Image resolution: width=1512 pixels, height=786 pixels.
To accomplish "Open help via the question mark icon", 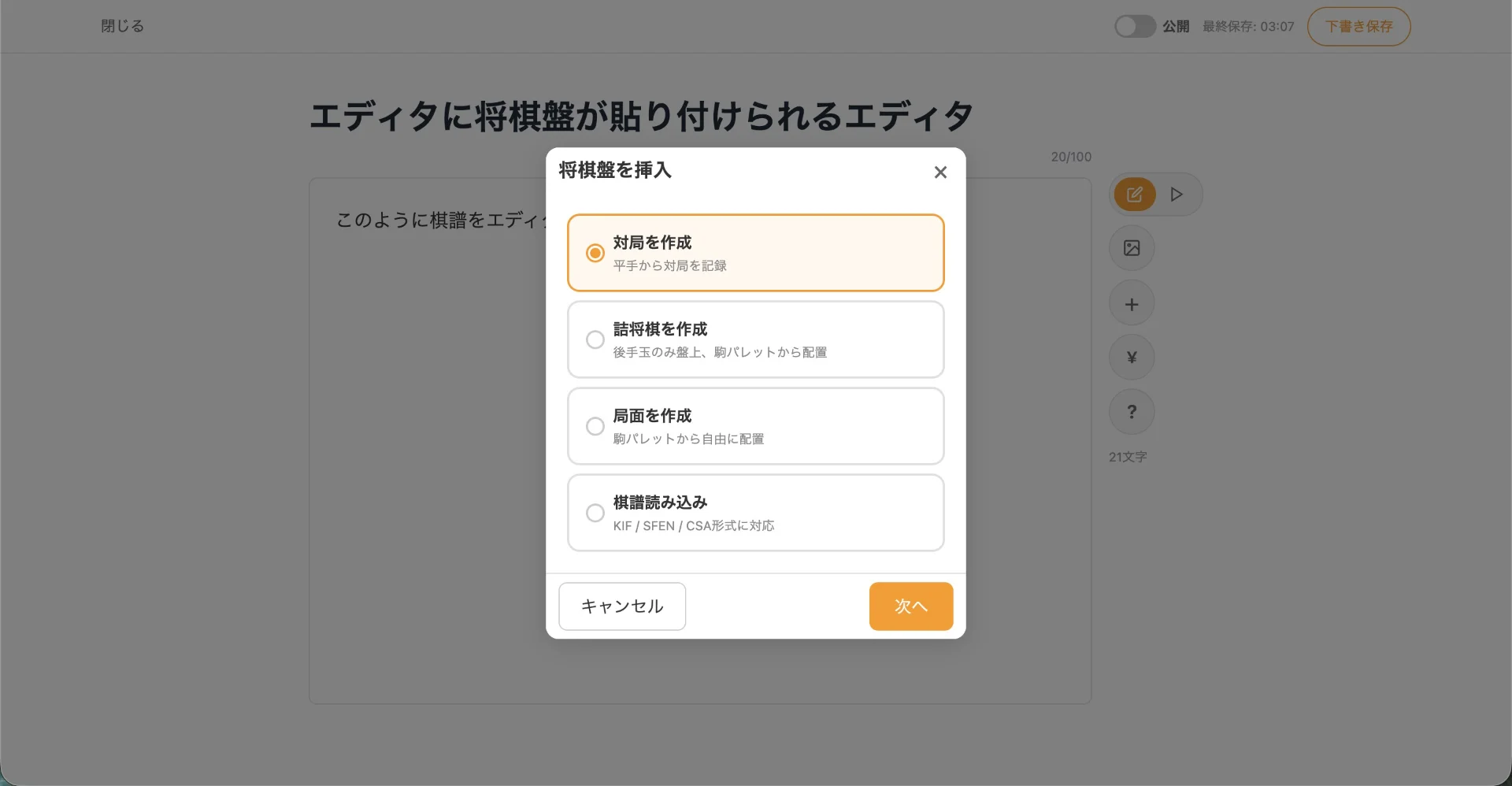I will pos(1132,411).
